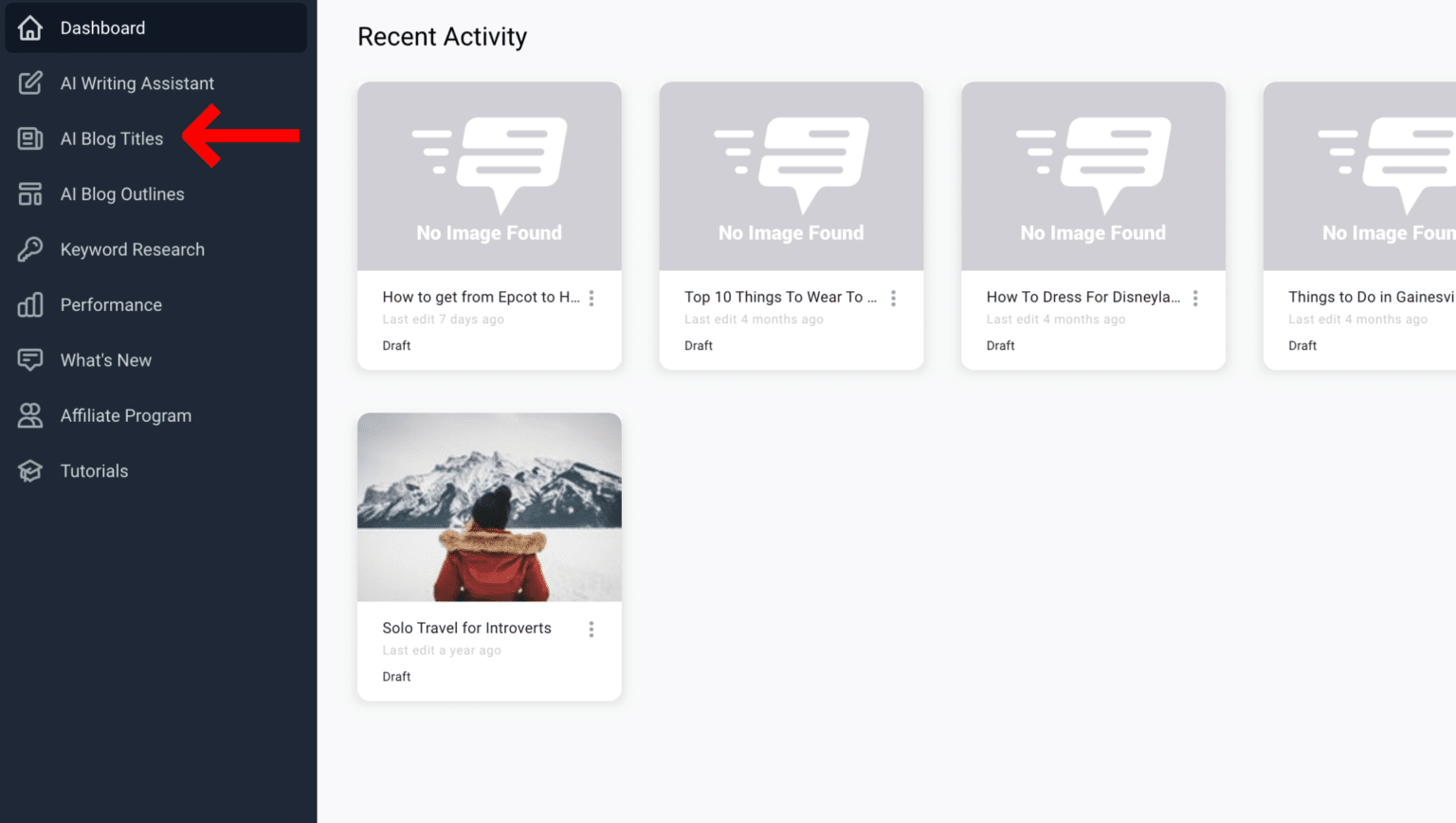
Task: Open the What's New message icon
Action: 30,360
